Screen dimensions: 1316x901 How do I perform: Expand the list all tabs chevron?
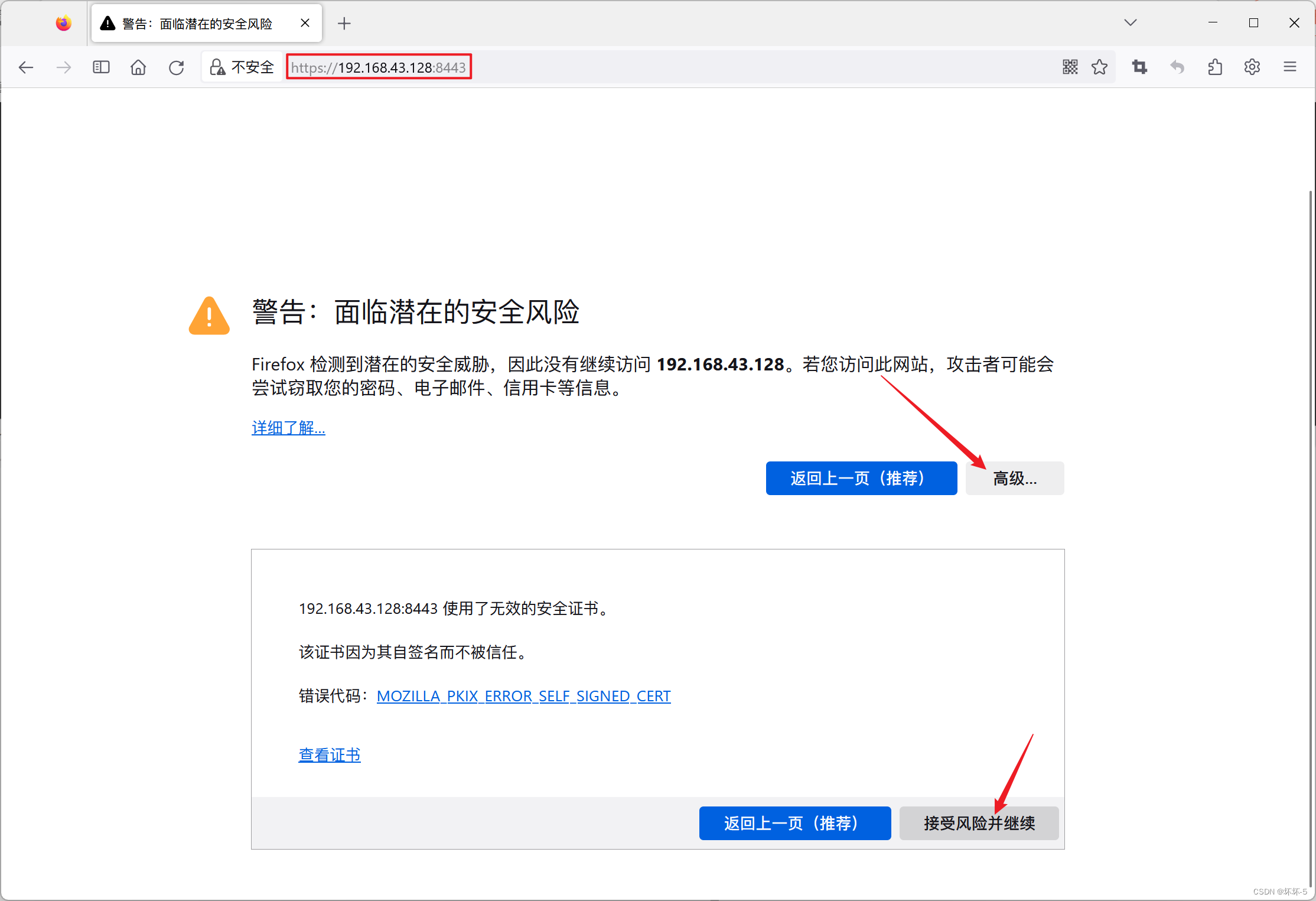1130,22
